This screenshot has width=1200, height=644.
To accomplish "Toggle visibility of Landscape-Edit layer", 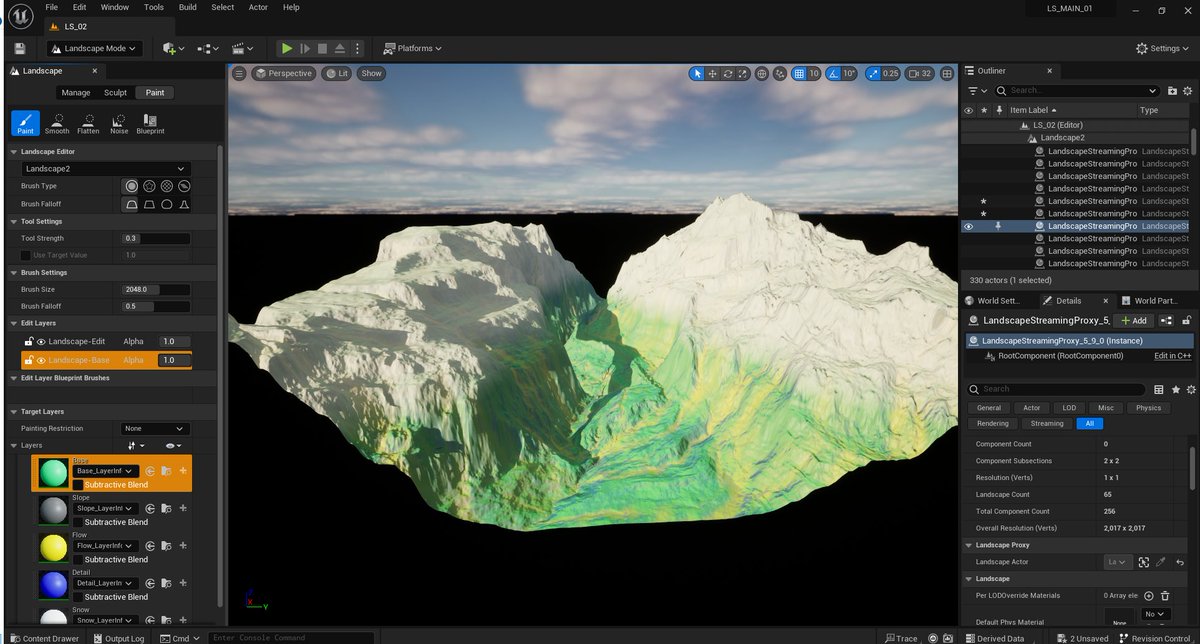I will [x=42, y=342].
